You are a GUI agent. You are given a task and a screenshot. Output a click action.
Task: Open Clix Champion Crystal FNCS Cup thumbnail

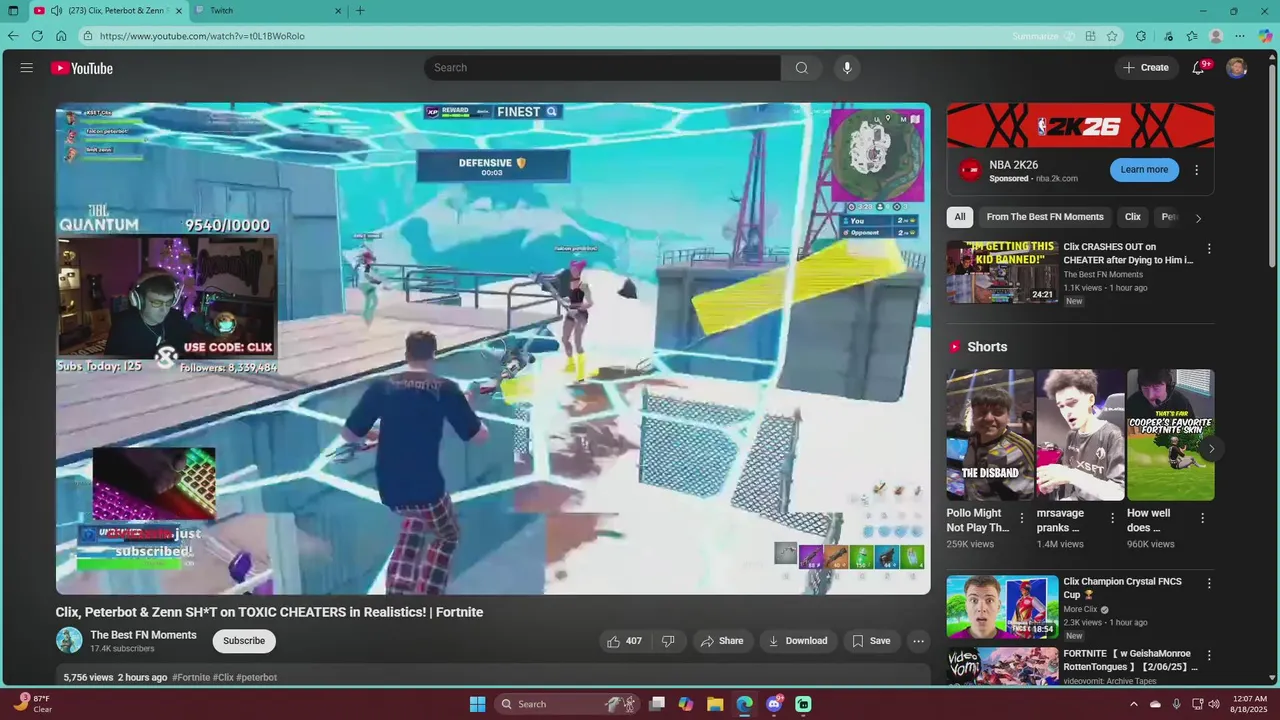point(1002,606)
